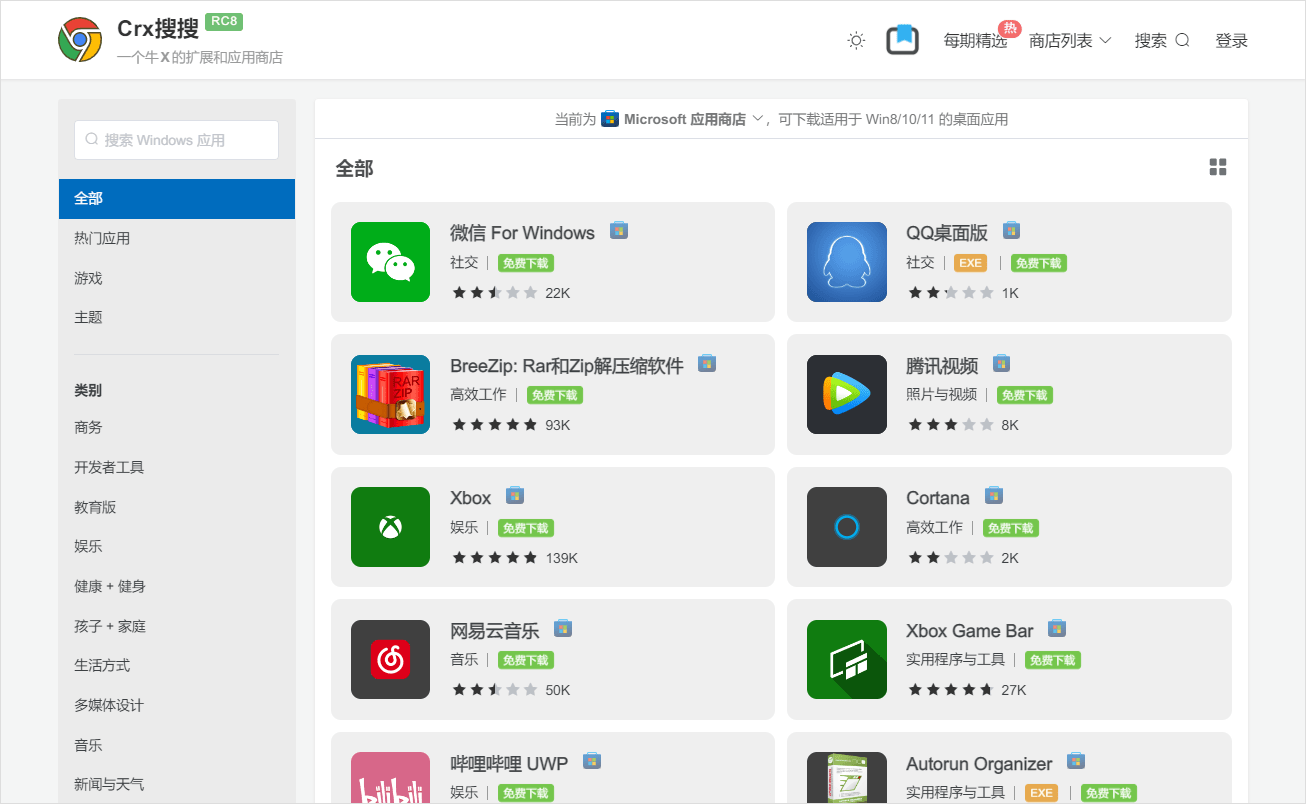Open the QQ桌面版 penguin icon
The width and height of the screenshot is (1306, 804).
pos(846,262)
